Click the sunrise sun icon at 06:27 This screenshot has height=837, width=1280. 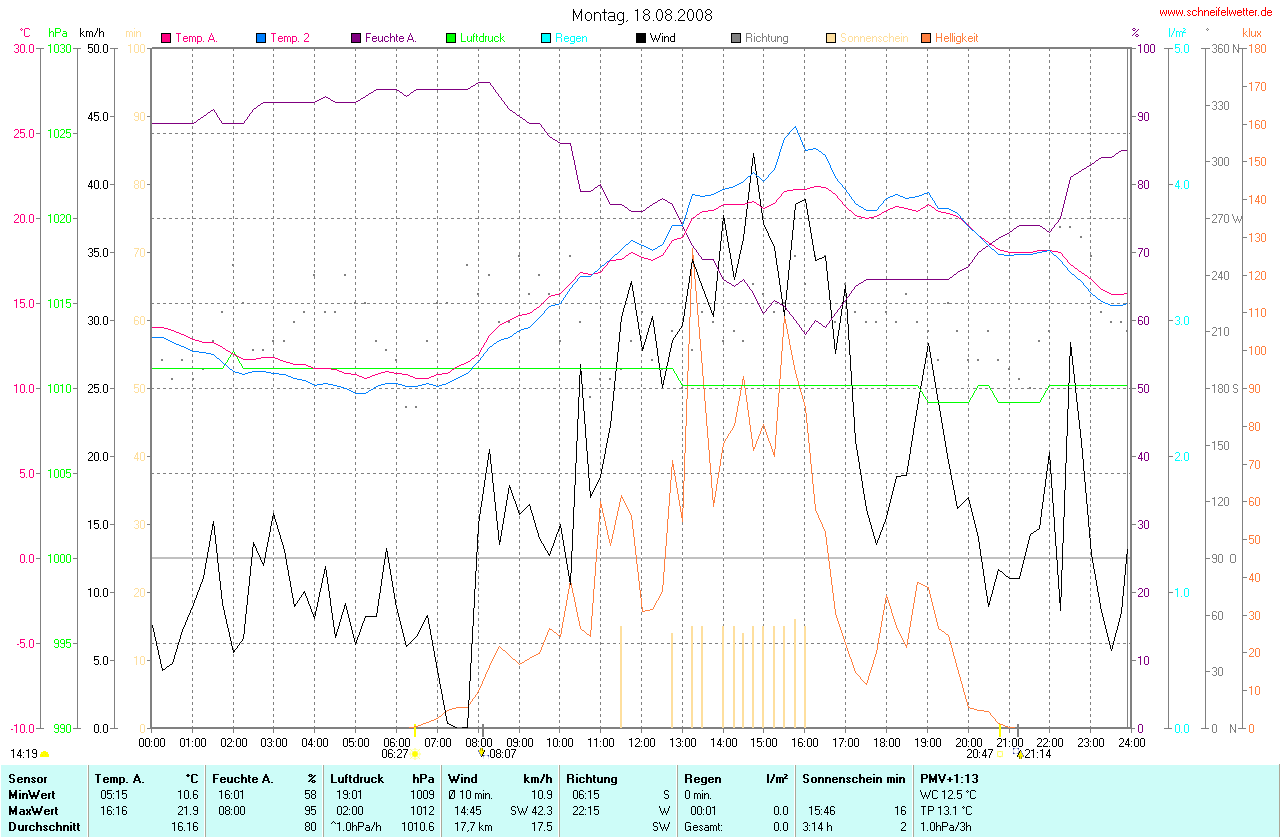(x=414, y=754)
